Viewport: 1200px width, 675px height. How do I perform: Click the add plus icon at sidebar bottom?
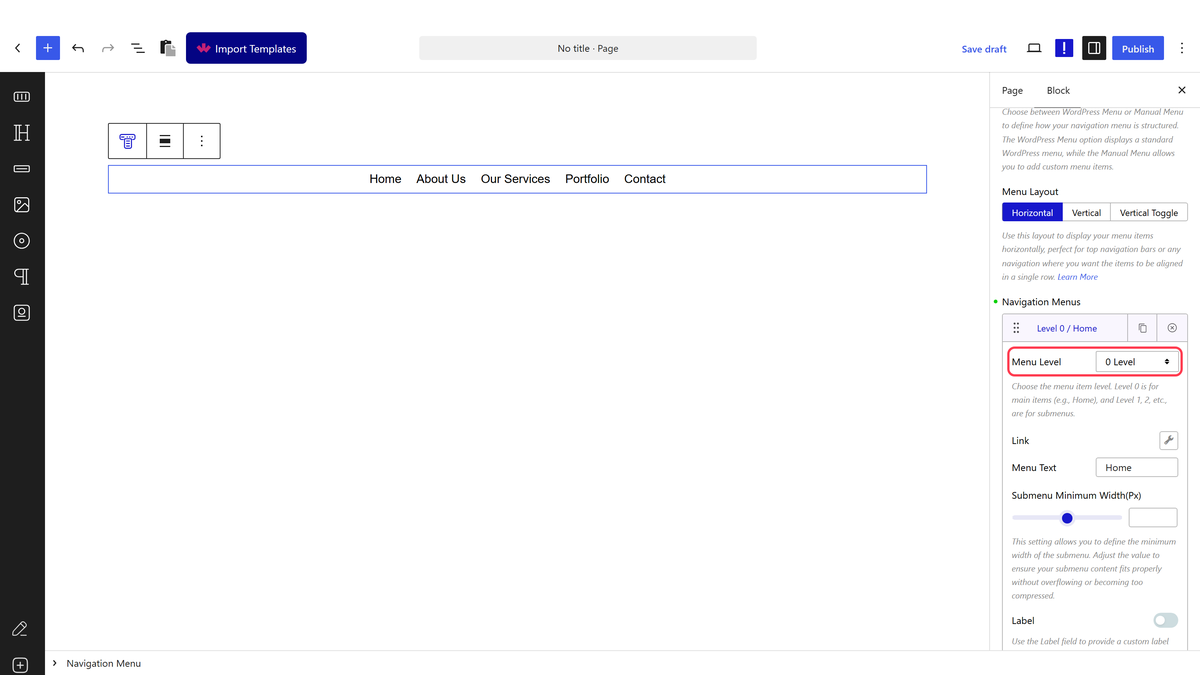tap(20, 665)
